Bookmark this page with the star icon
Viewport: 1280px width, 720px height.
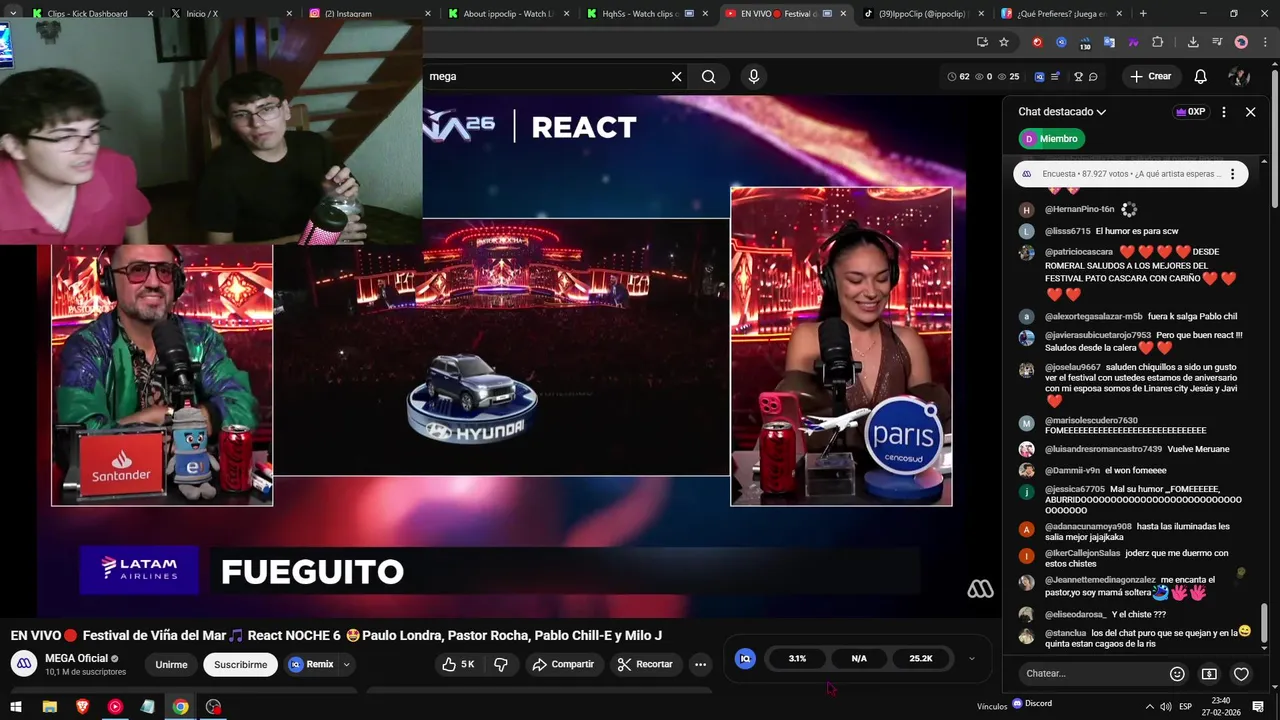[1004, 42]
